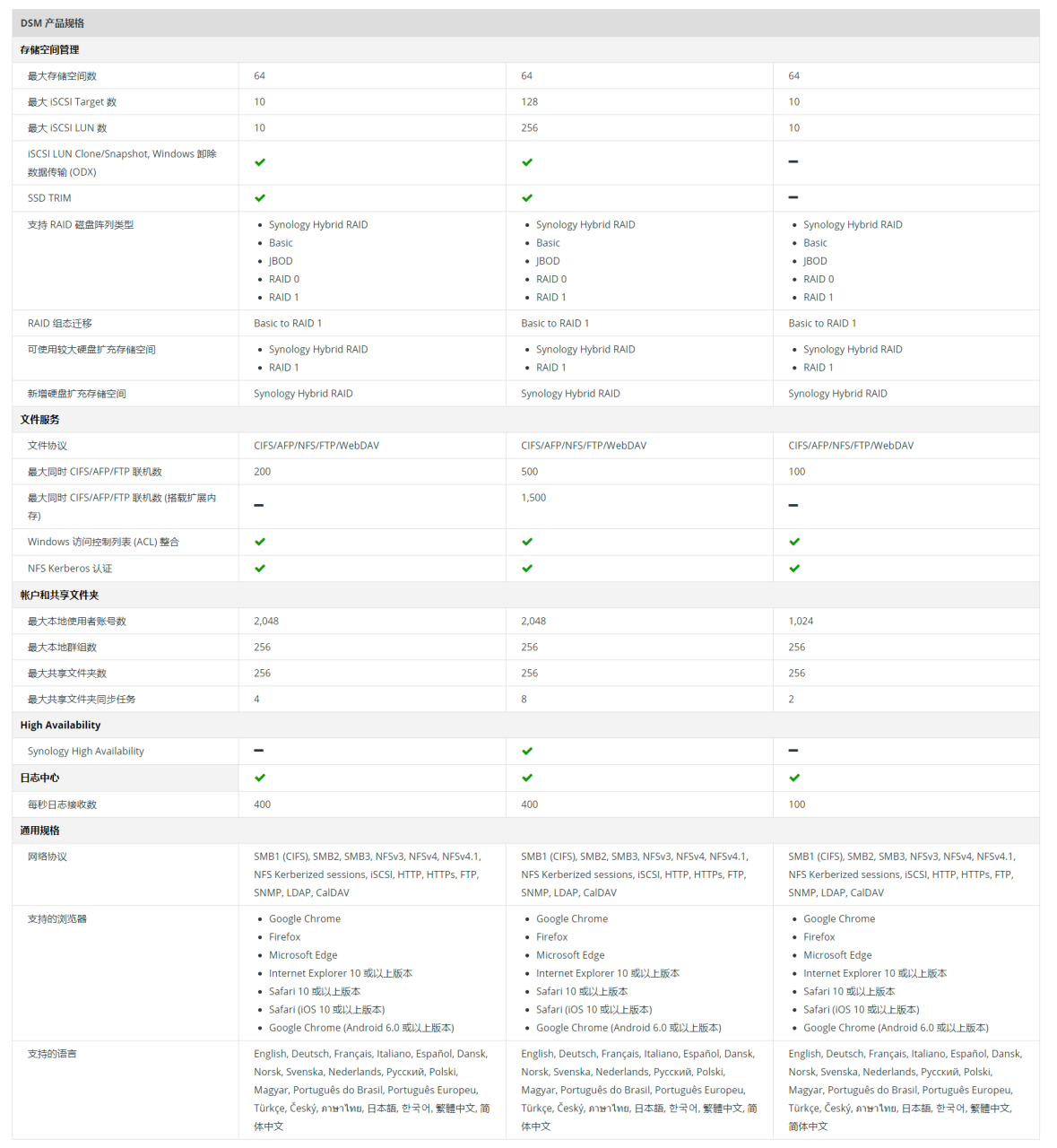Select the 文件服务 section heading
The height and width of the screenshot is (1148, 1057).
tap(40, 420)
